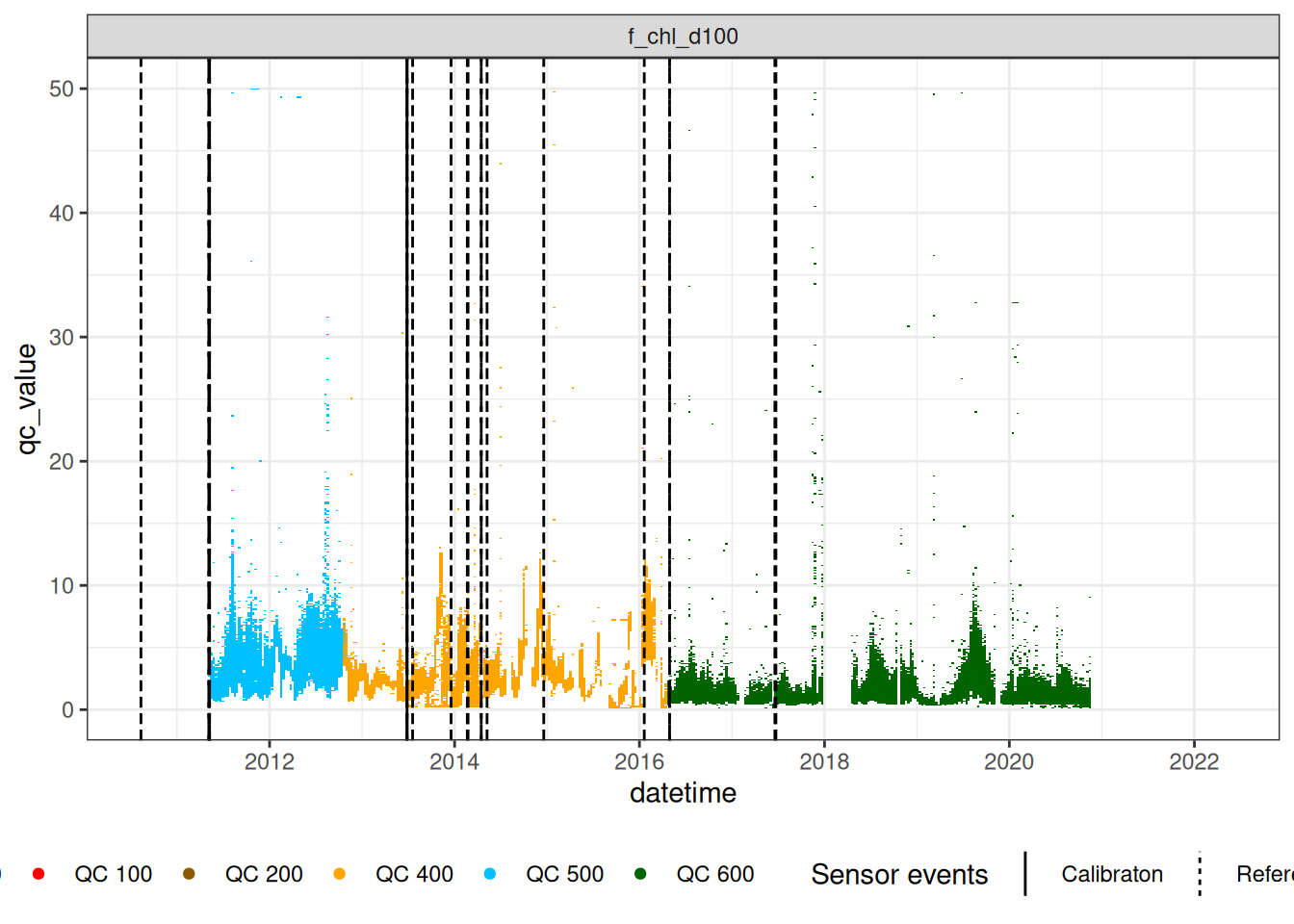
Task: Select the QC 400 legend text
Action: tap(414, 874)
